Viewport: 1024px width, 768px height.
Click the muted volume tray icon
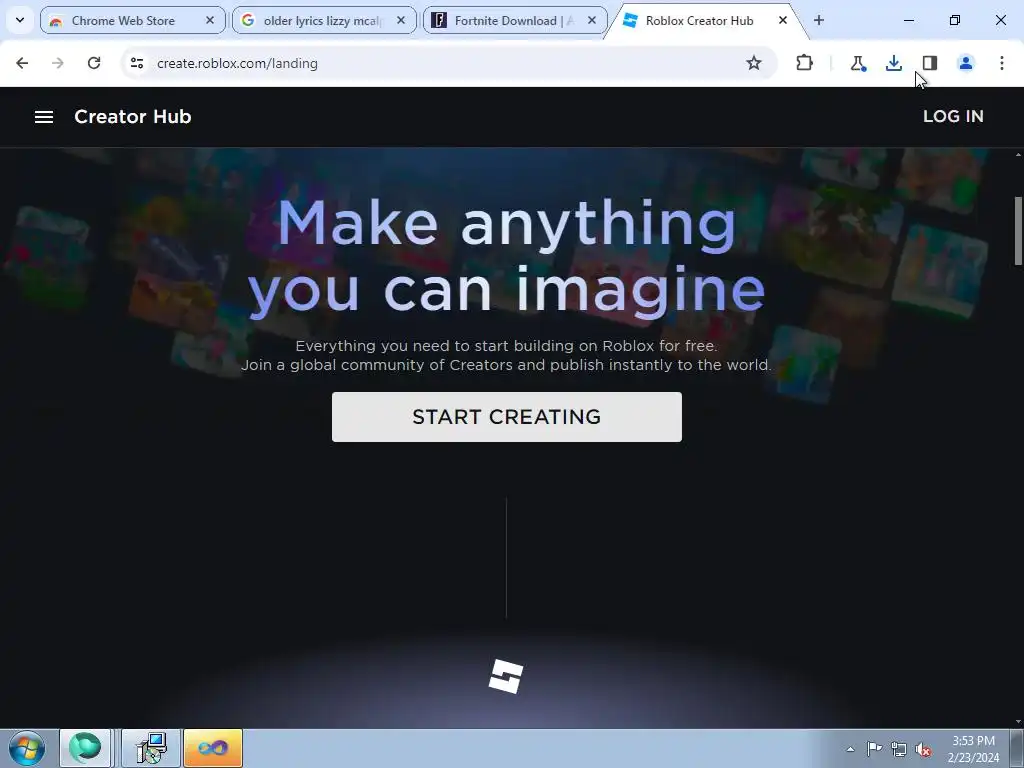click(x=923, y=749)
